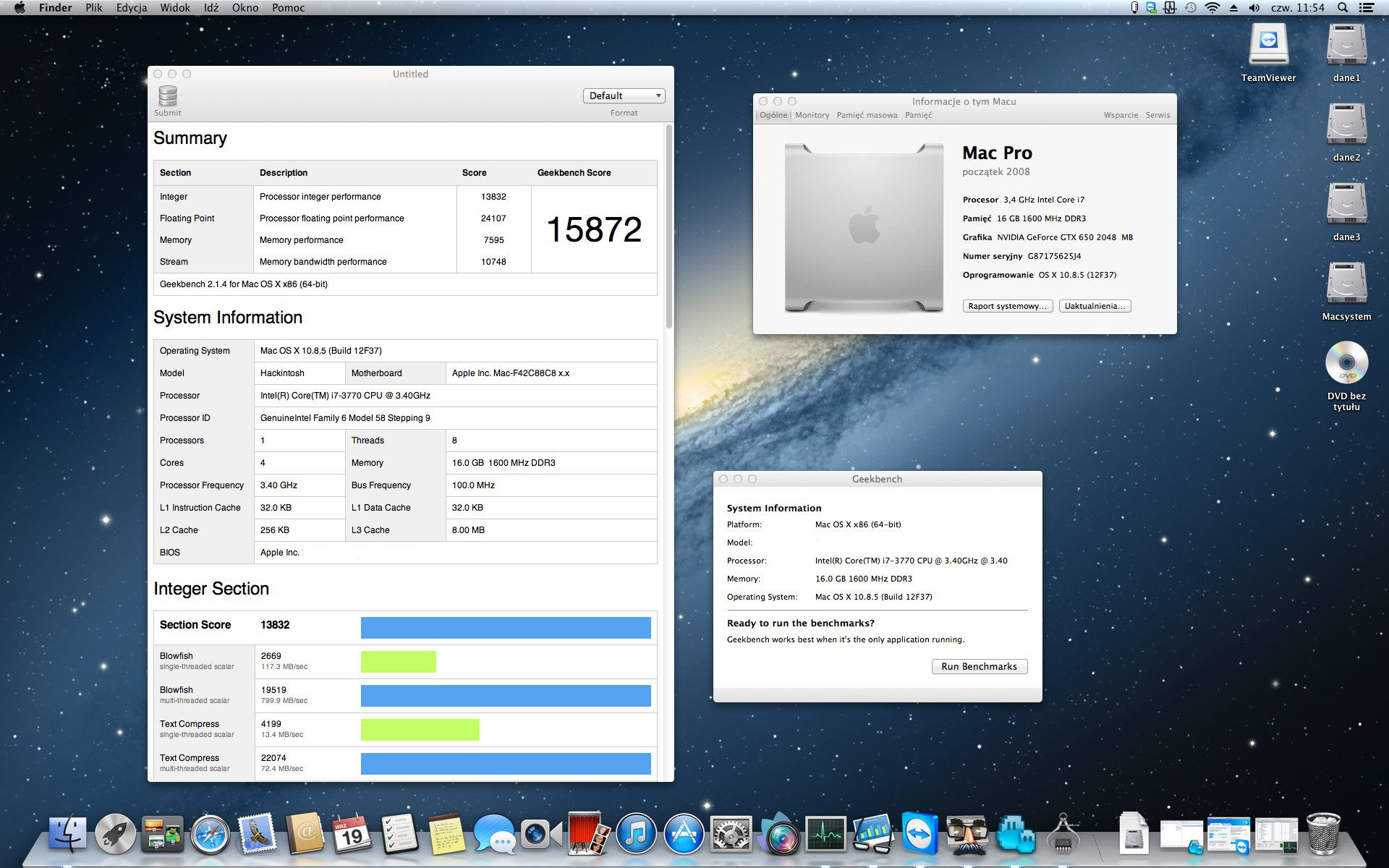Screen dimensions: 1389x868
Task: Click the volume icon in menu bar
Action: click(x=1254, y=8)
